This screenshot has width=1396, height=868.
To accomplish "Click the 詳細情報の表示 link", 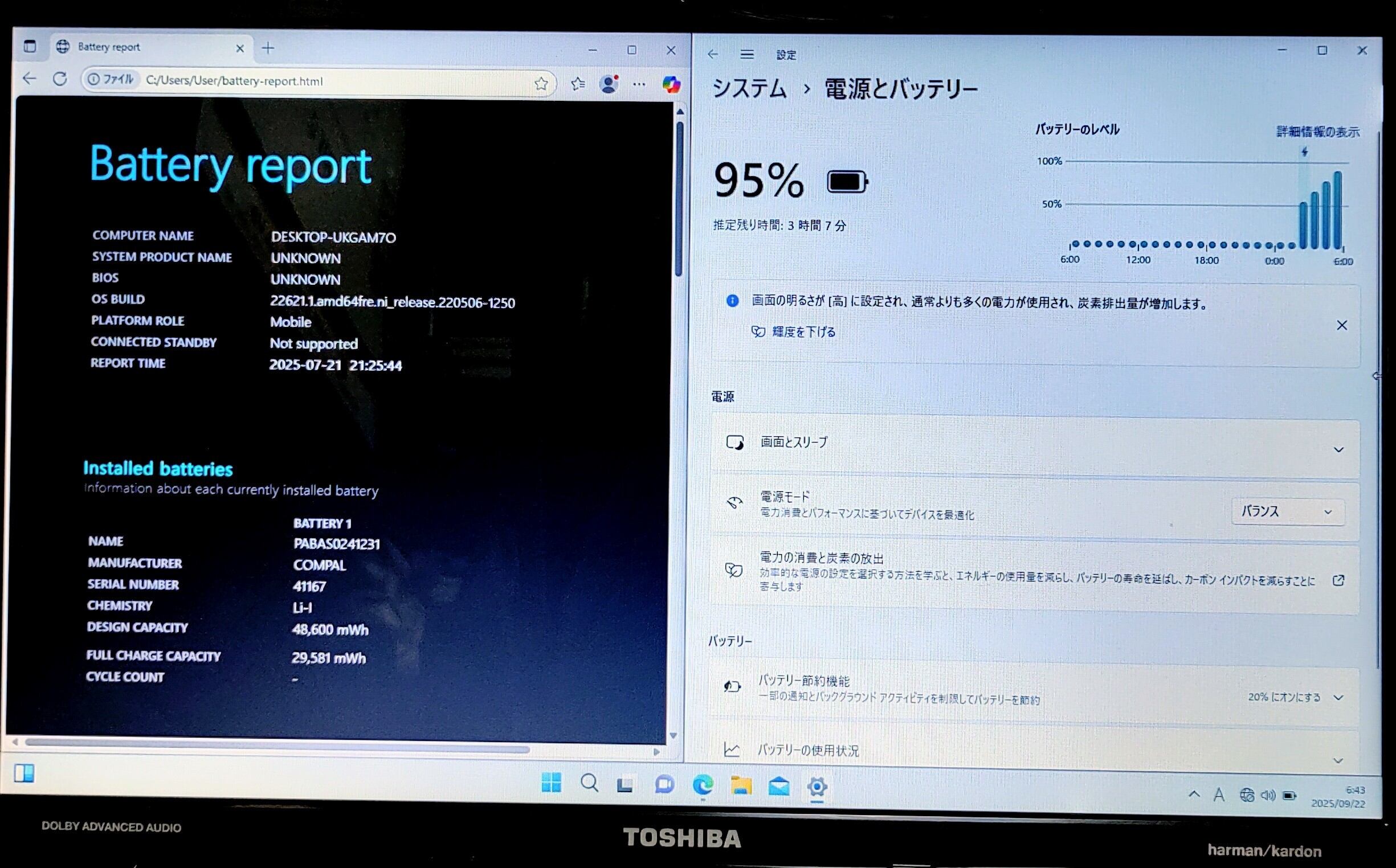I will (x=1317, y=132).
